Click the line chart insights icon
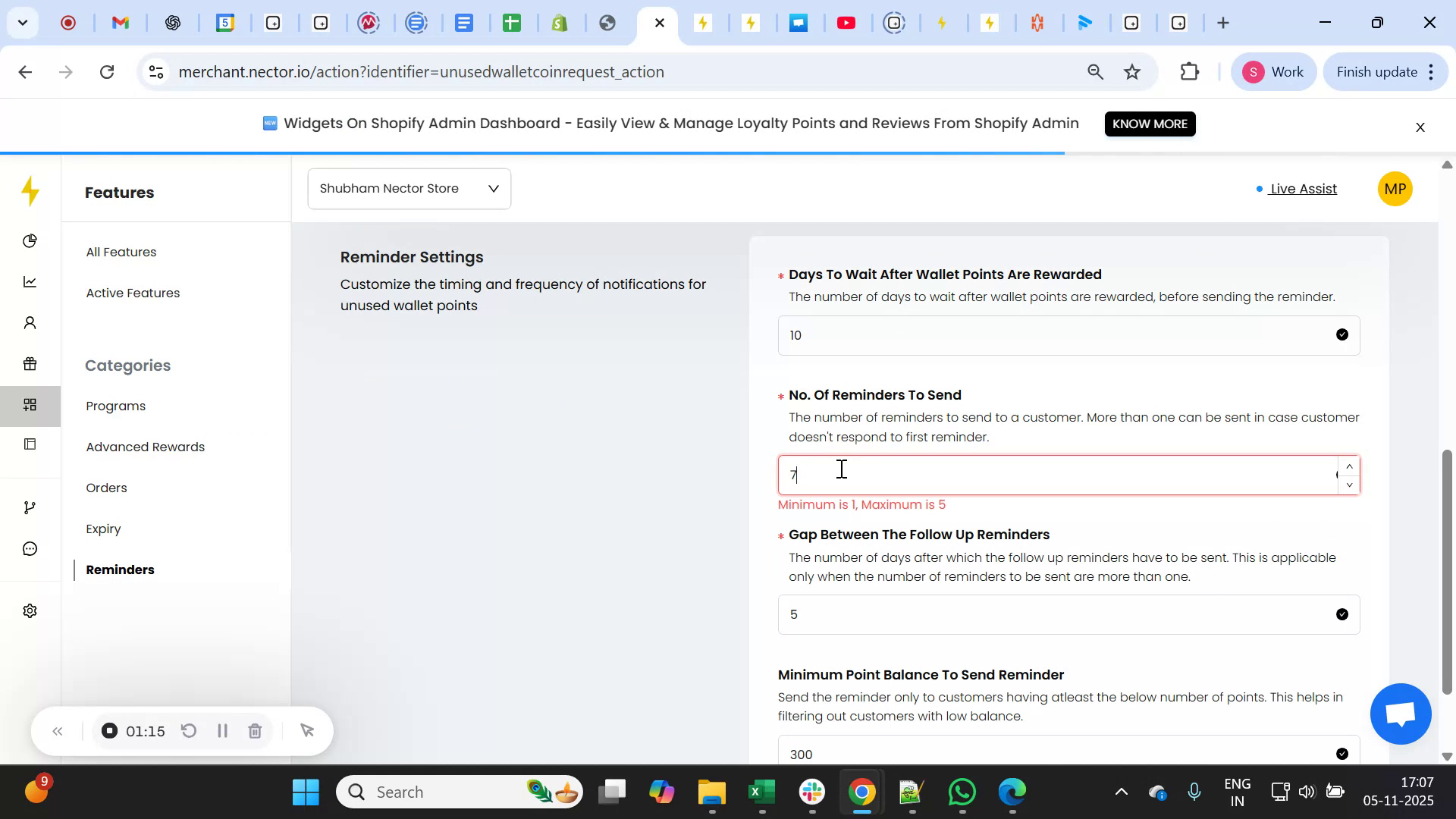The image size is (1456, 819). pyautogui.click(x=30, y=281)
